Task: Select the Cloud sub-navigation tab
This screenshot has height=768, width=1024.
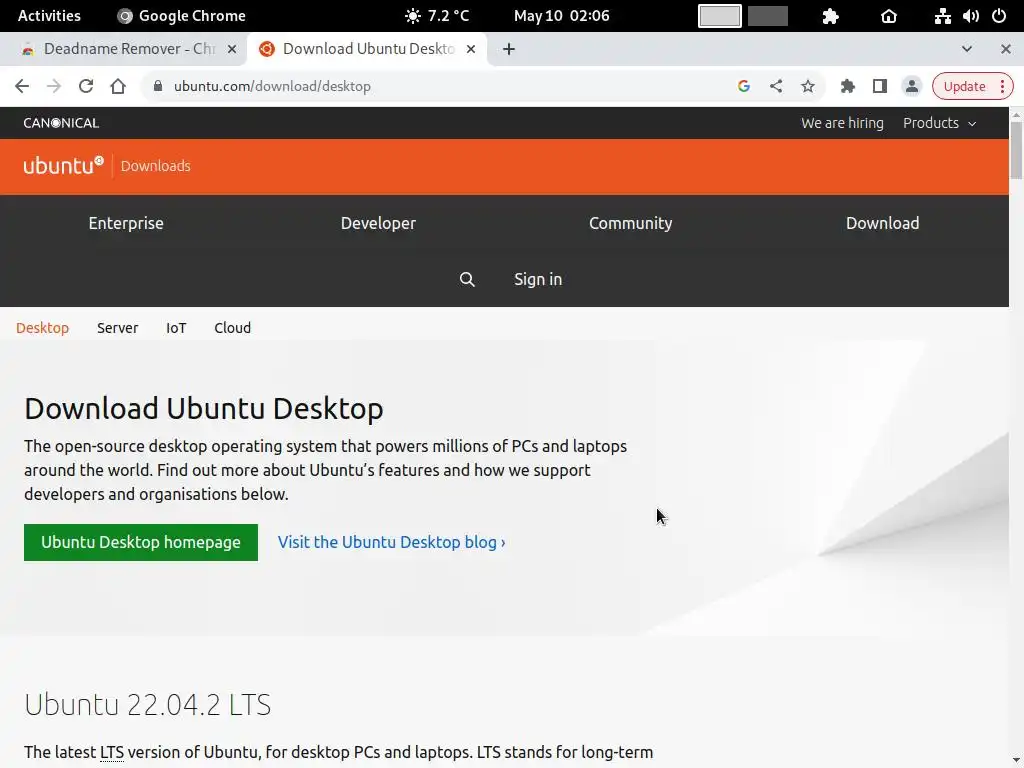Action: click(232, 328)
